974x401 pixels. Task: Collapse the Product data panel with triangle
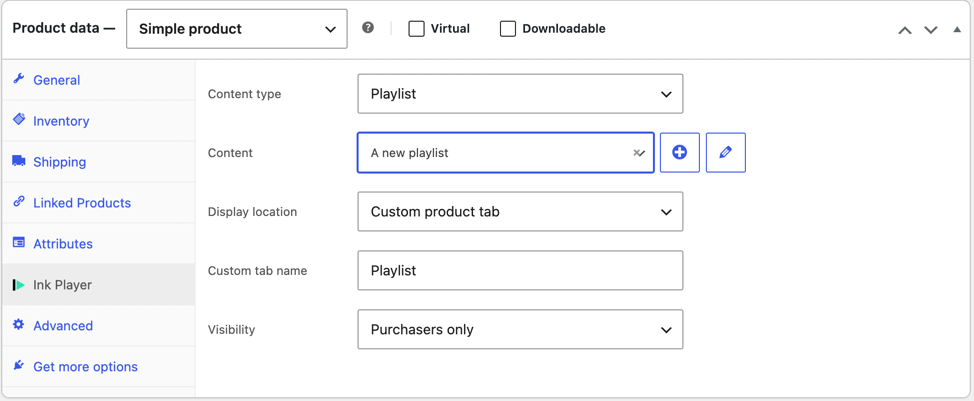pyautogui.click(x=957, y=29)
